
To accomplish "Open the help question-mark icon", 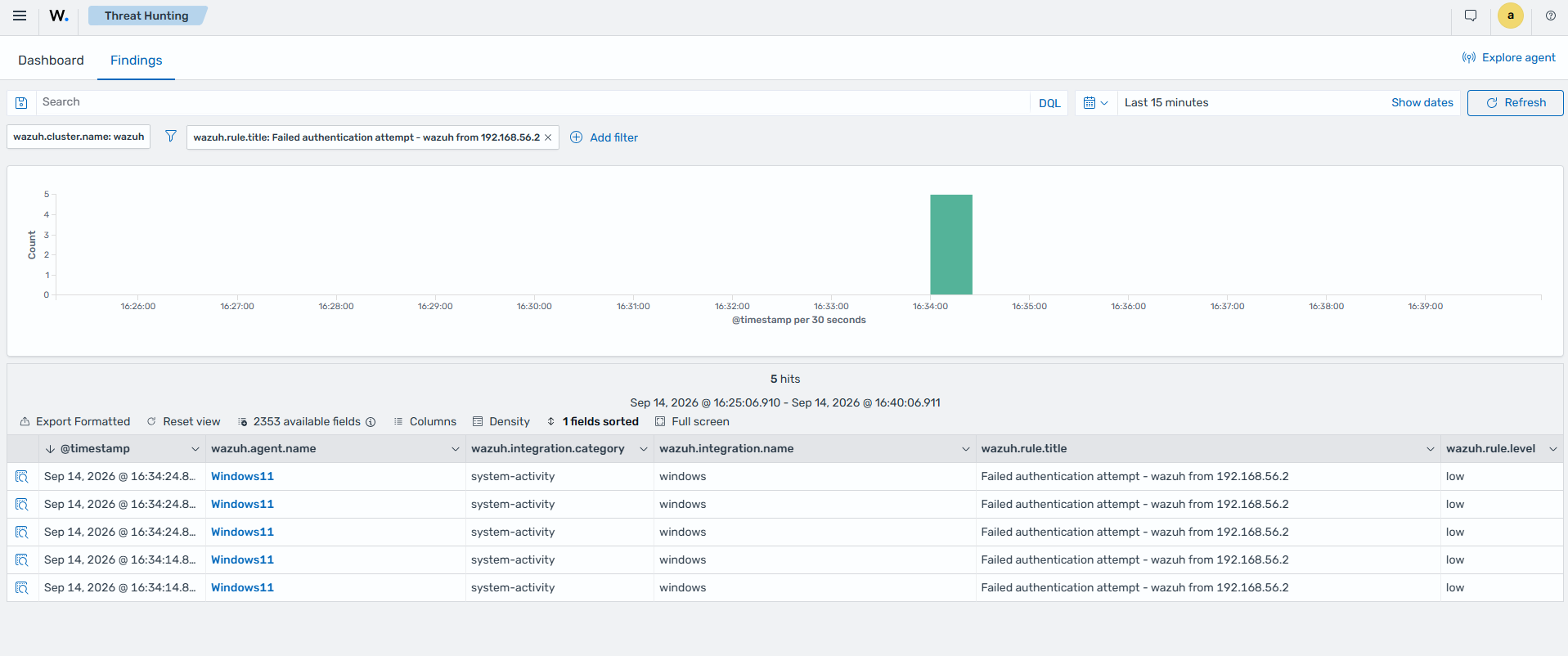I will pyautogui.click(x=1551, y=16).
